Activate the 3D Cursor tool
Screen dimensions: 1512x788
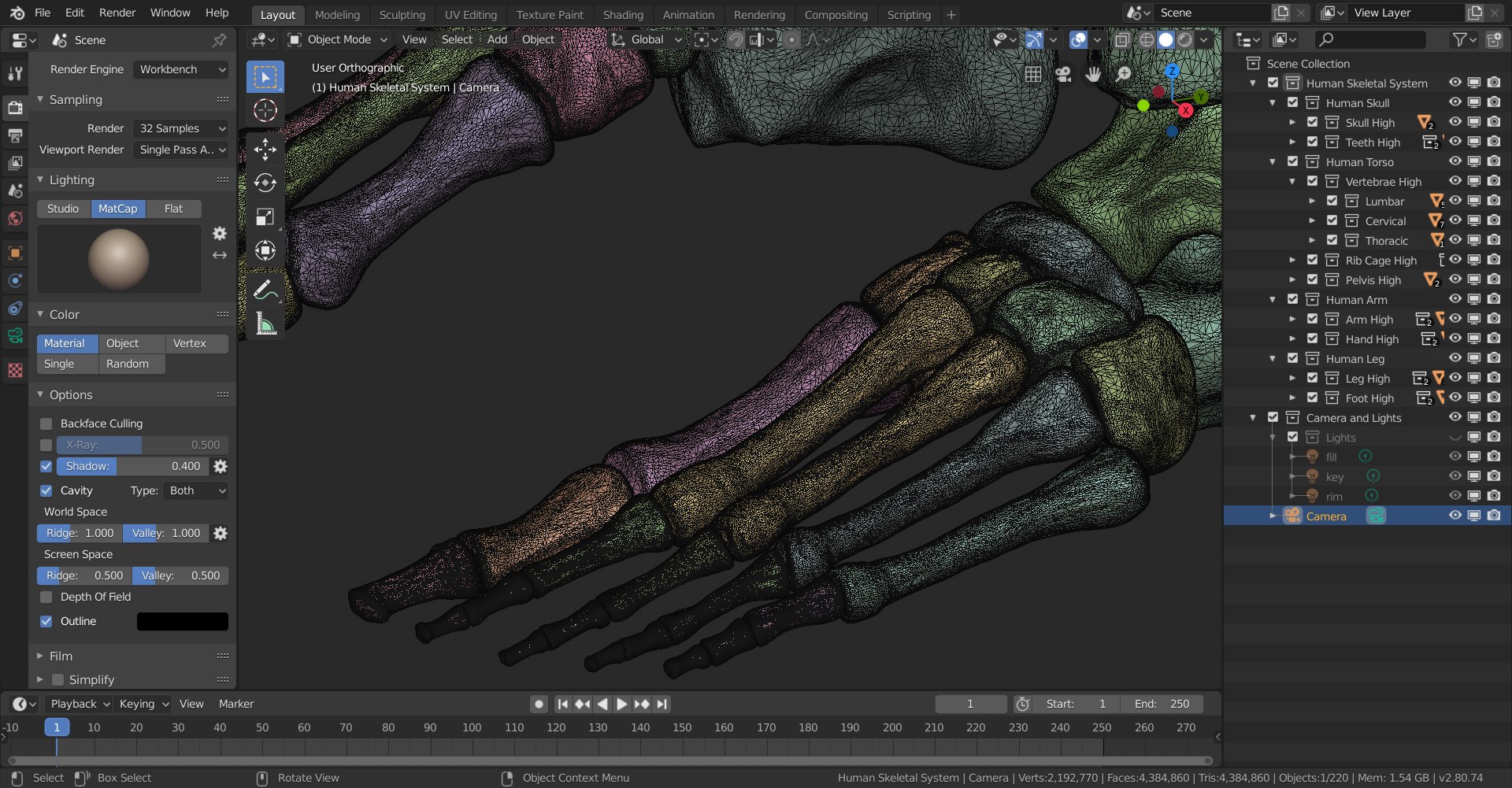pyautogui.click(x=265, y=110)
